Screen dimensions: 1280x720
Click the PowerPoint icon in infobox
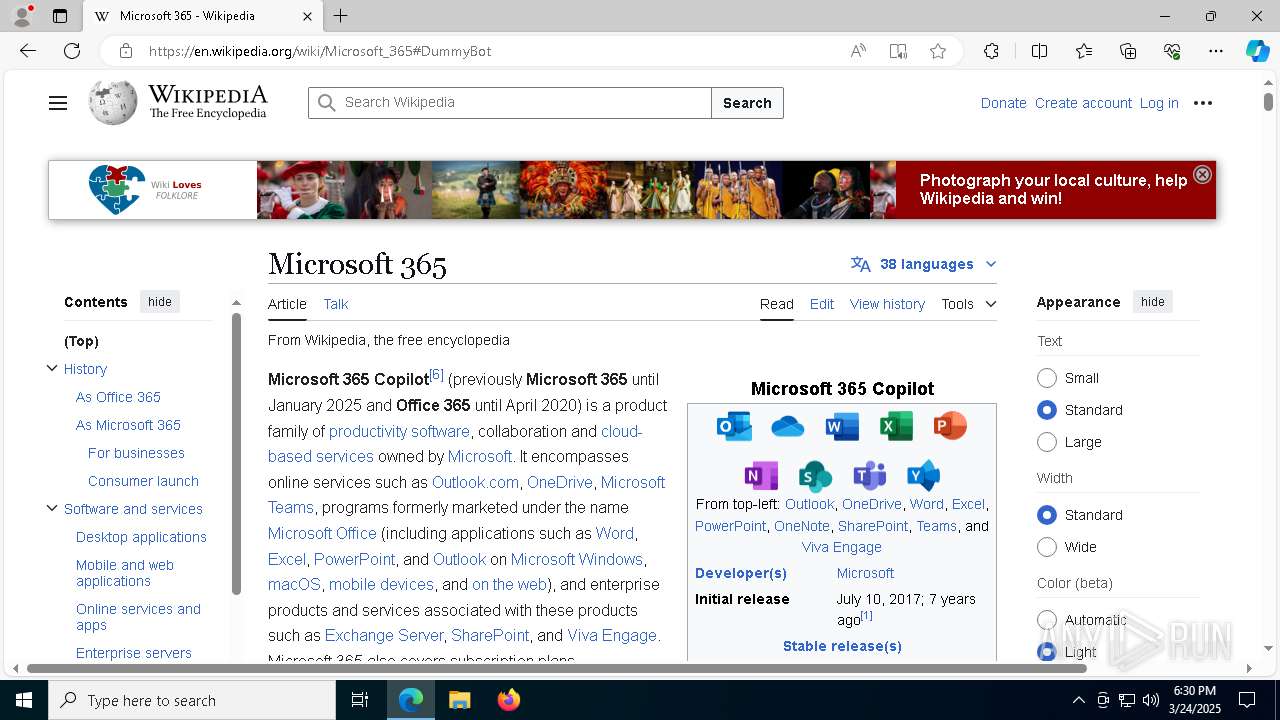tap(950, 426)
